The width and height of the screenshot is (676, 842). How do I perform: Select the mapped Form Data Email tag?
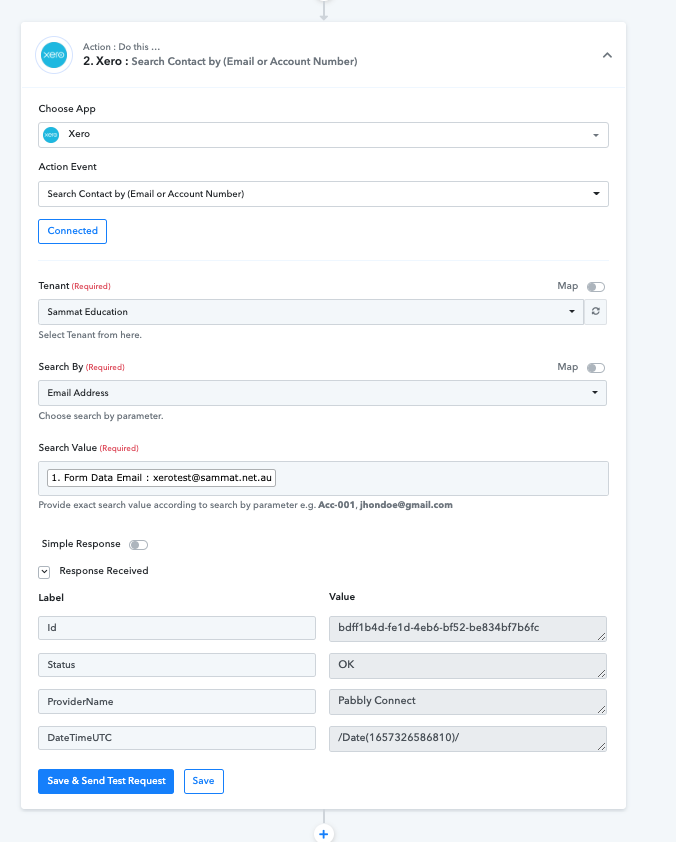point(161,478)
